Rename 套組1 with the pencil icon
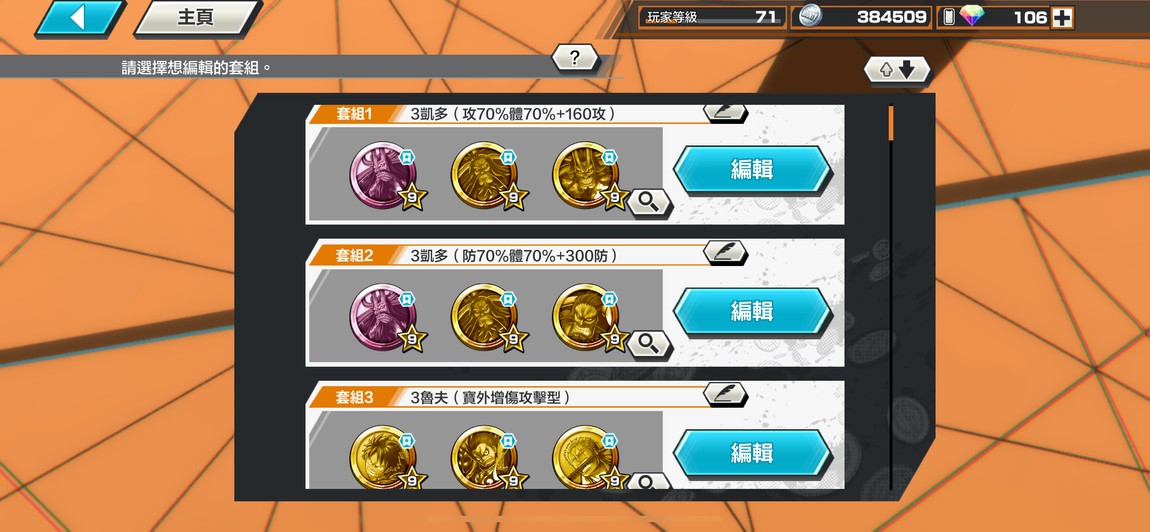 pyautogui.click(x=725, y=112)
